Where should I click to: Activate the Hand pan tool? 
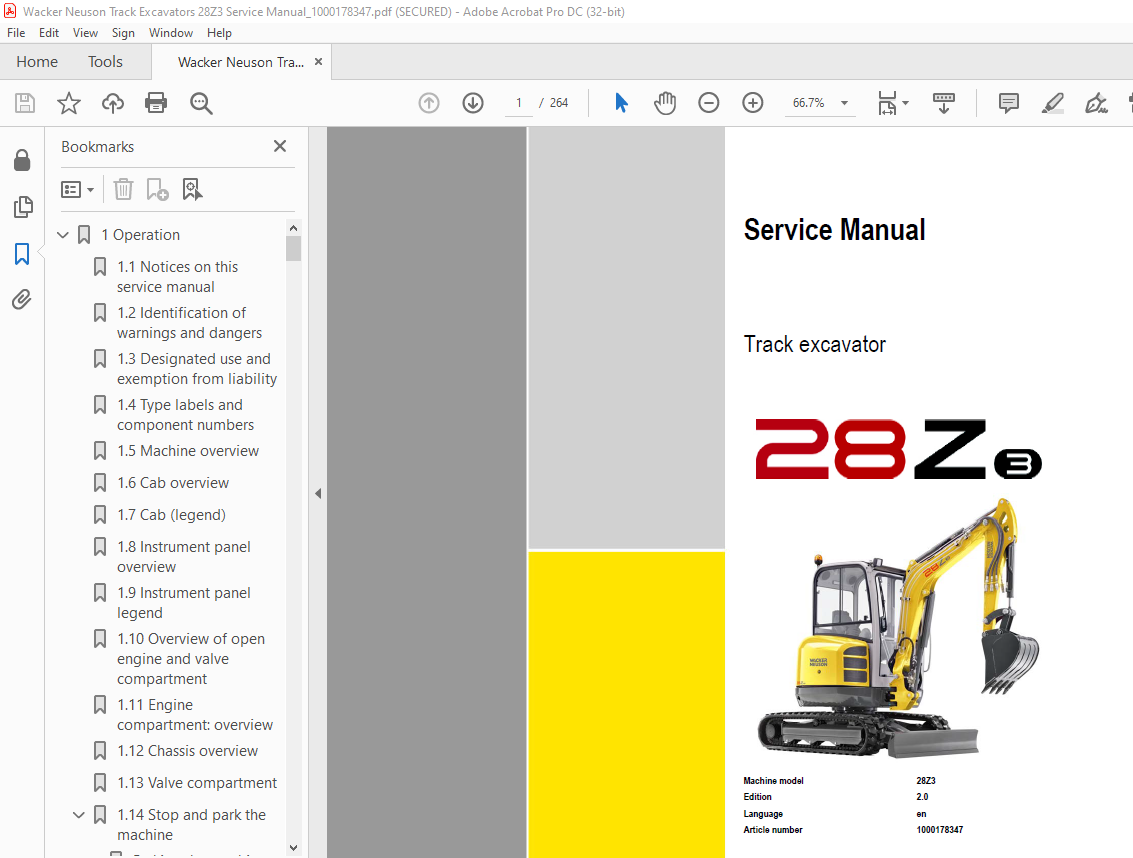pos(665,103)
